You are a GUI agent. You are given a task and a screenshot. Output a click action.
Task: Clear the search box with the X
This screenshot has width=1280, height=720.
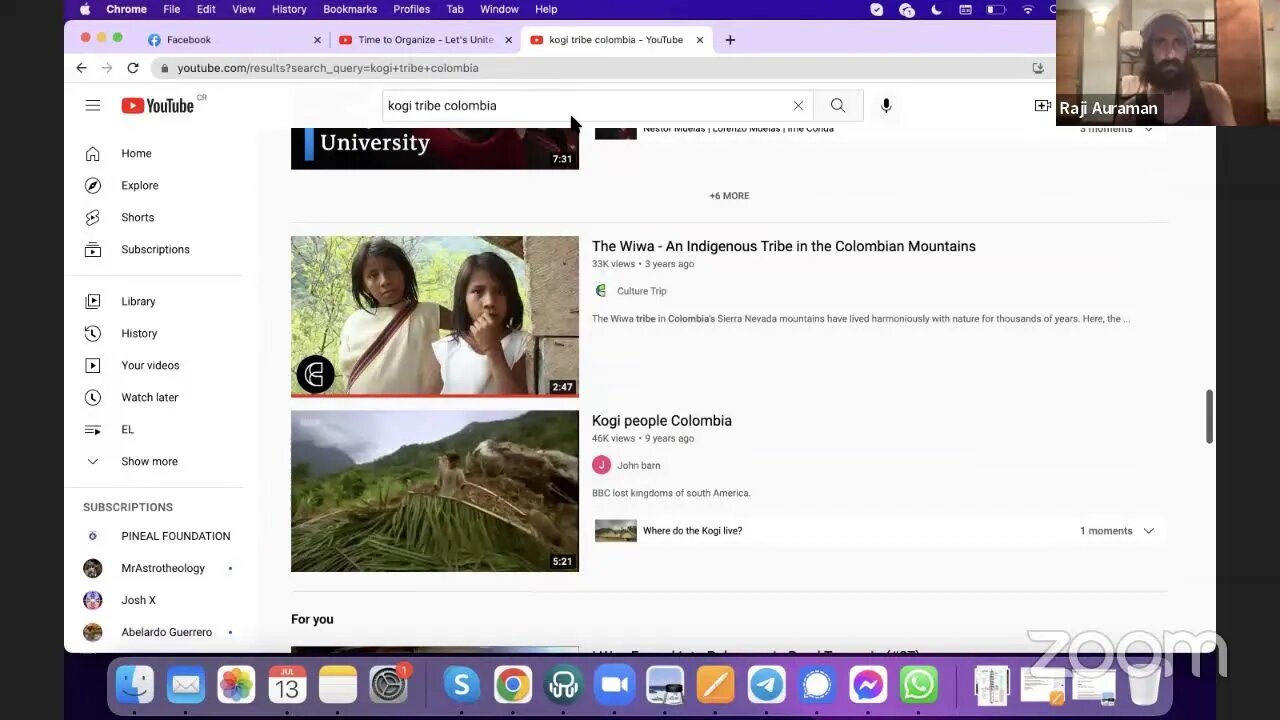tap(798, 105)
